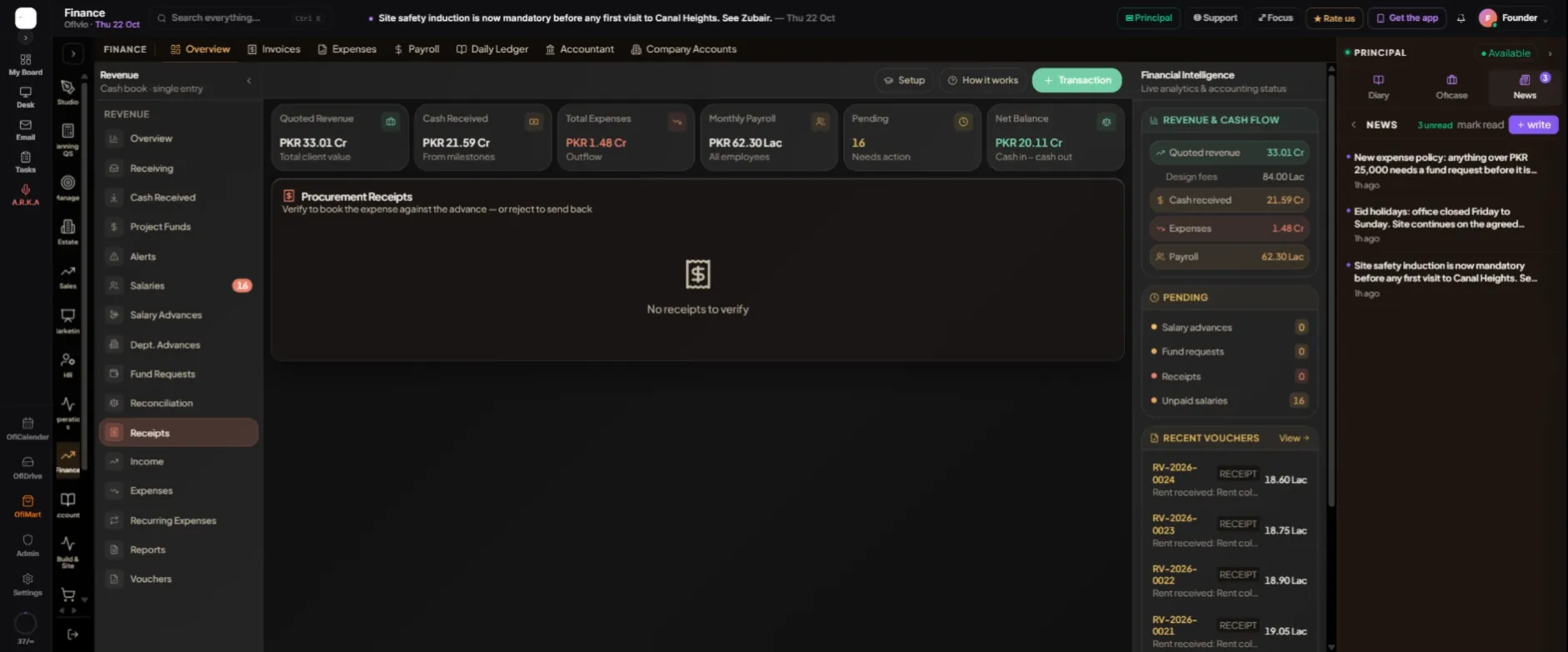Click the logout icon at sidebar bottom
The width and height of the screenshot is (1568, 652).
[x=72, y=634]
